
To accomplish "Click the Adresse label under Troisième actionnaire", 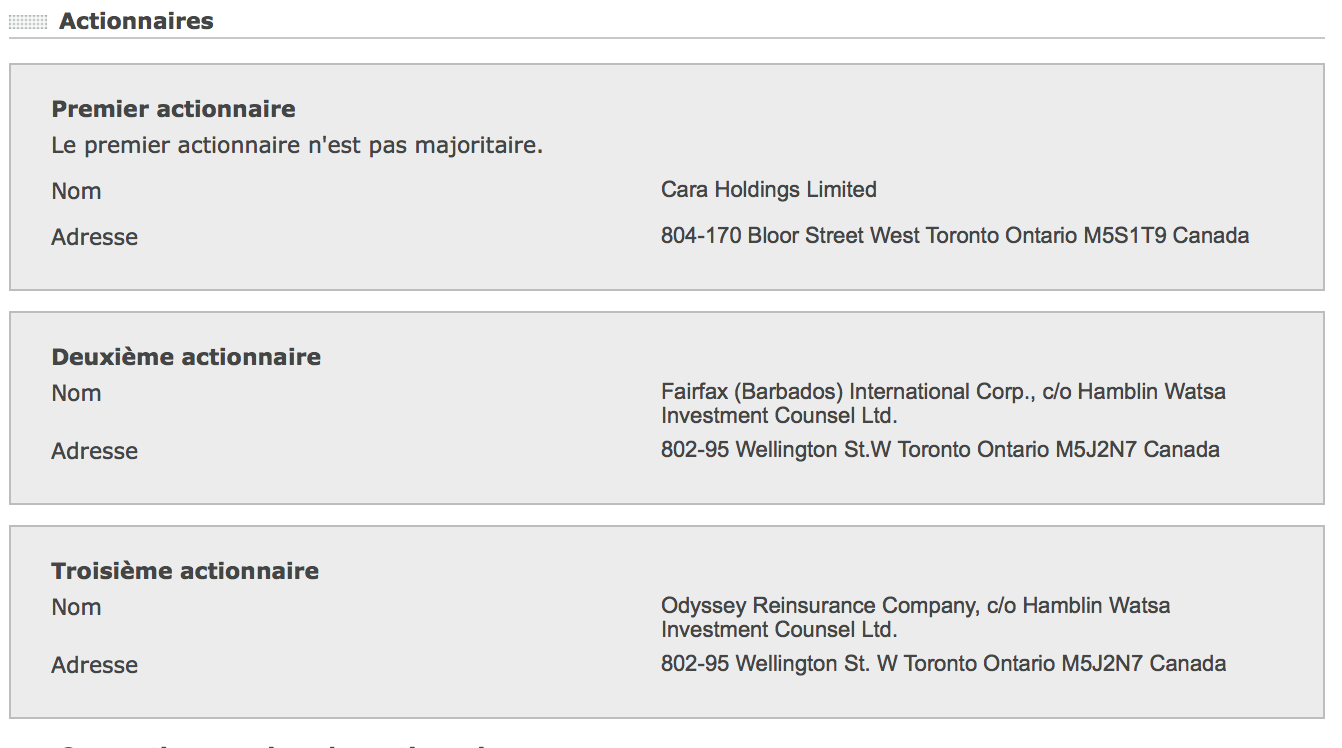I will (94, 665).
